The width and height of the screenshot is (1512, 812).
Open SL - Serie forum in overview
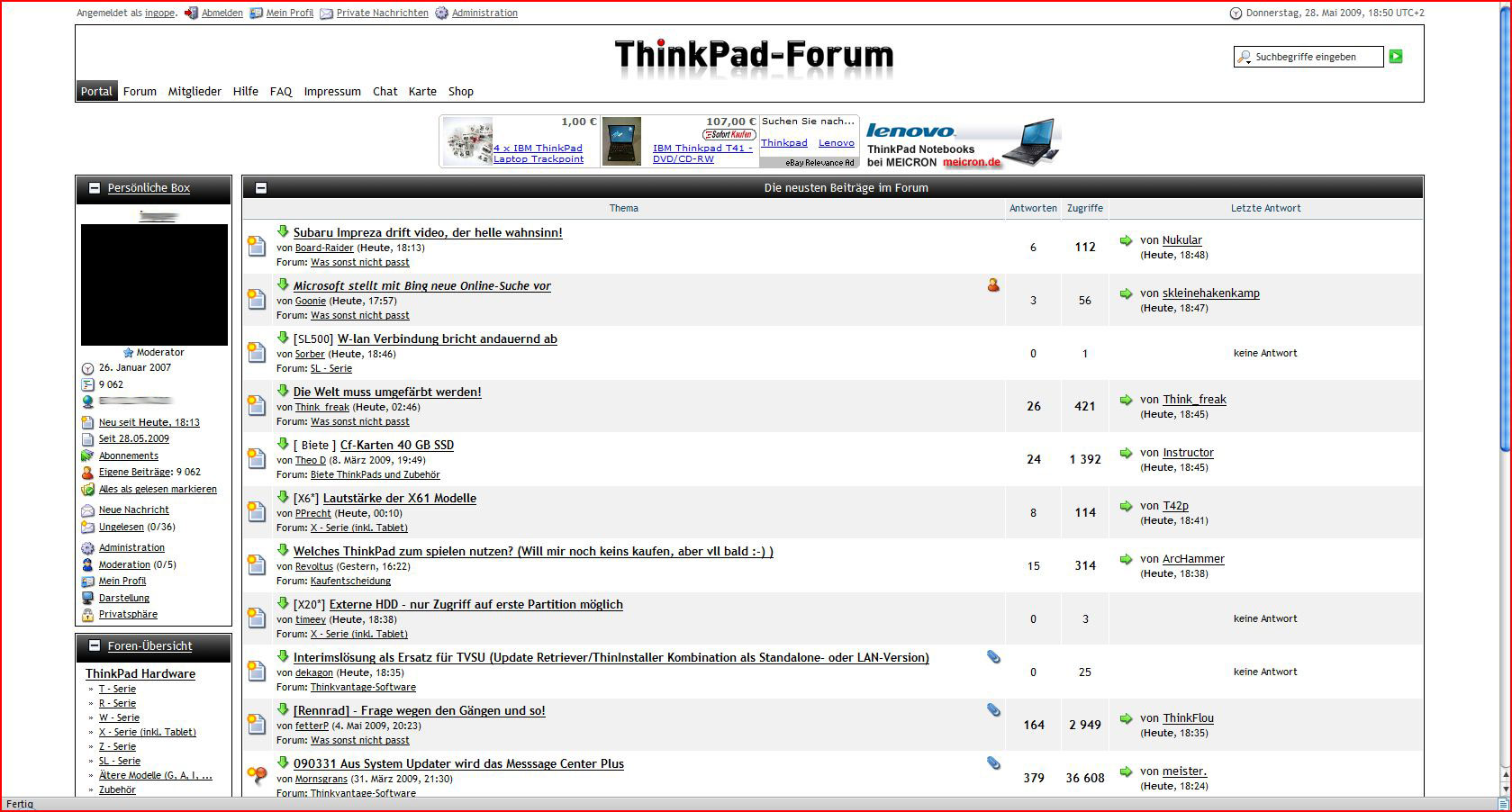click(x=120, y=761)
